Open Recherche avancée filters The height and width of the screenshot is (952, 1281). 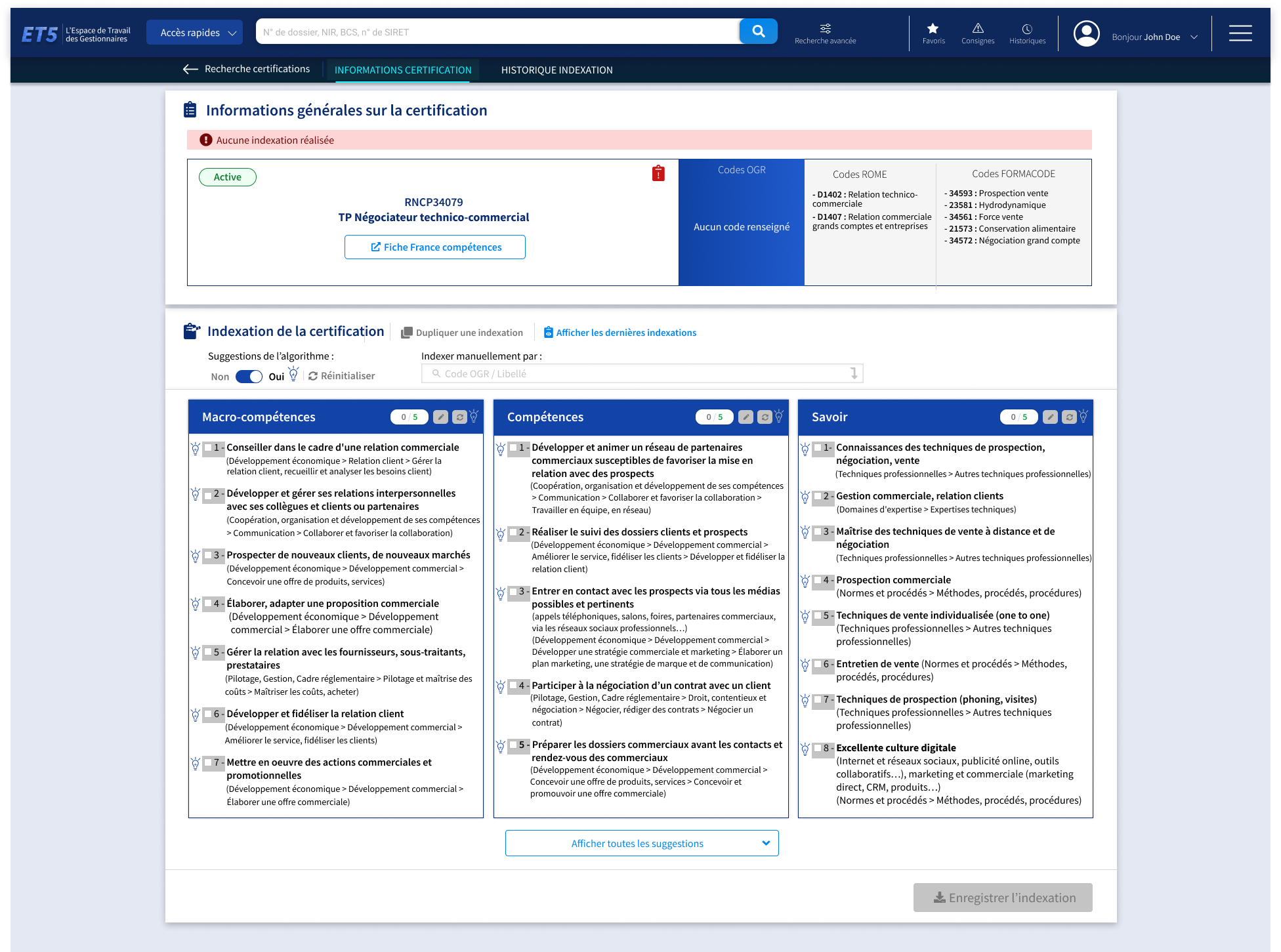coord(825,32)
